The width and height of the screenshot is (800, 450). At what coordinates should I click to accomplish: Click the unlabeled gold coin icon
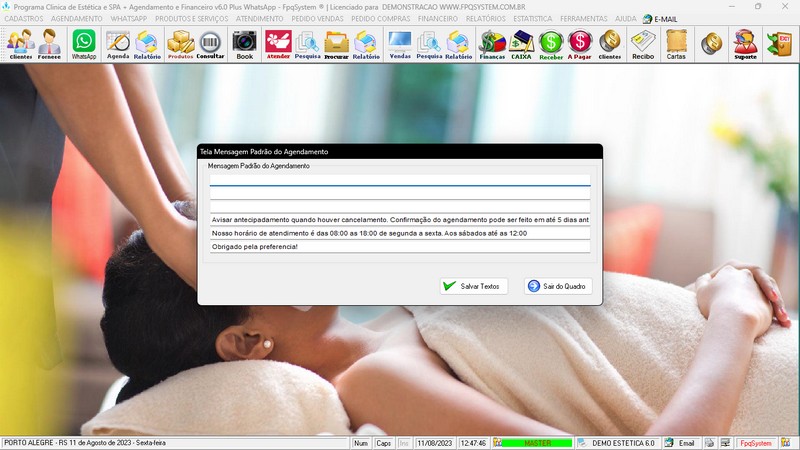711,44
